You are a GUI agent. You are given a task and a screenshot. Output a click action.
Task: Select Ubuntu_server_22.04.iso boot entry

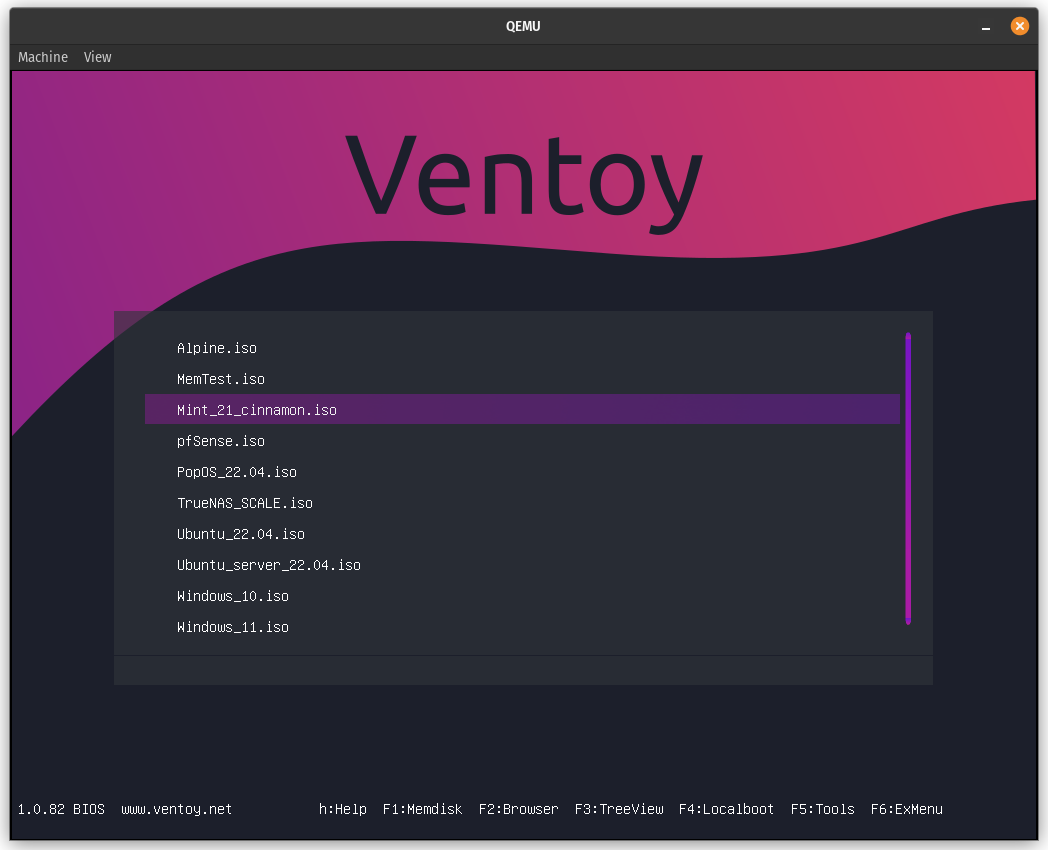click(x=522, y=565)
